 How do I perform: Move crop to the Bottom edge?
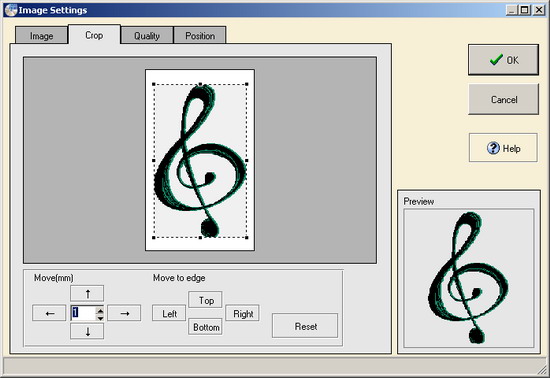(x=206, y=327)
